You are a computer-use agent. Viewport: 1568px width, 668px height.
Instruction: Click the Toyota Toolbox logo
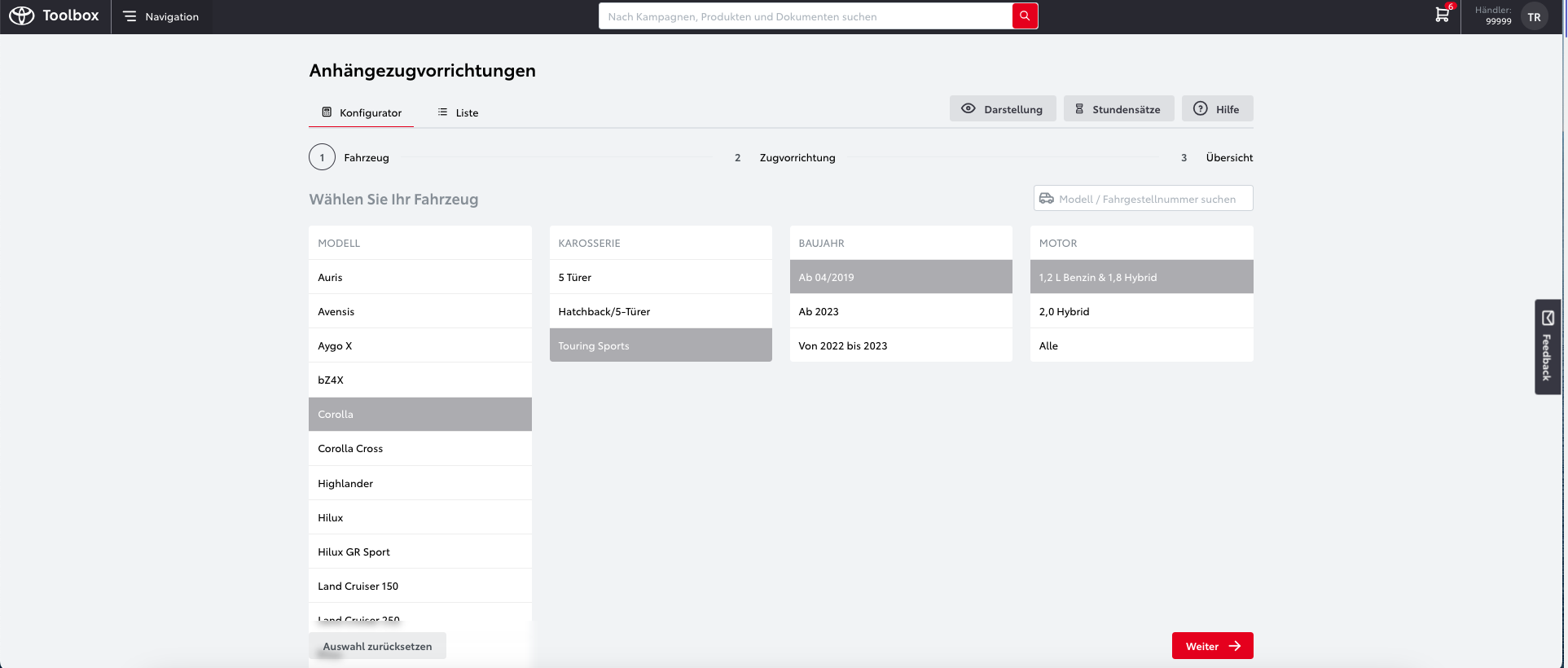pos(54,16)
